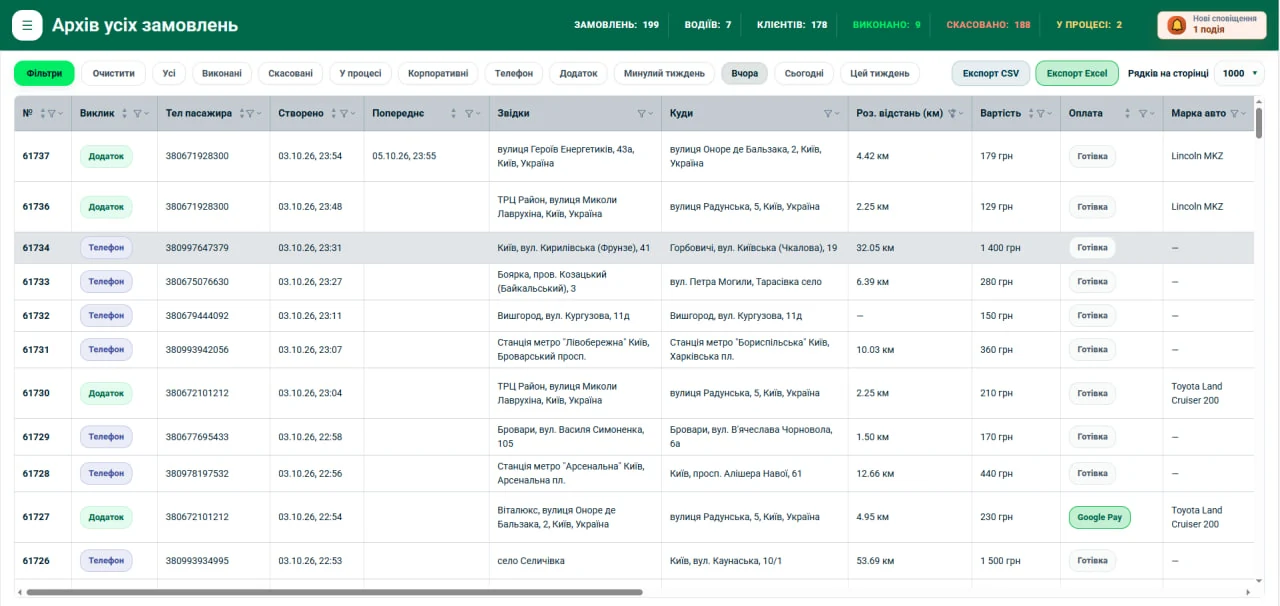
Task: Toggle the Минулий тиждень filter chip
Action: [664, 73]
